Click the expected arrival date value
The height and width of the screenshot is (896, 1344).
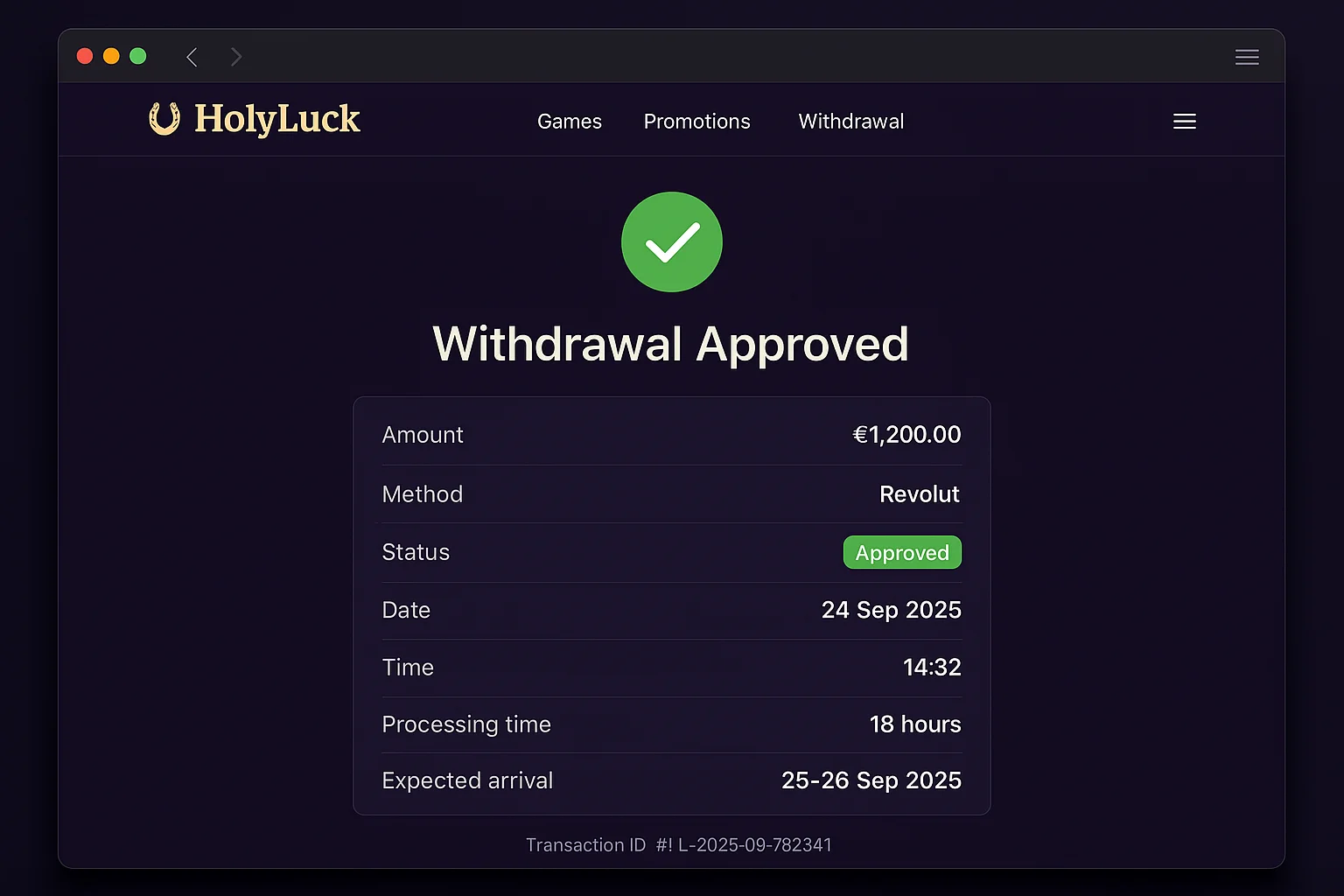pyautogui.click(x=871, y=780)
